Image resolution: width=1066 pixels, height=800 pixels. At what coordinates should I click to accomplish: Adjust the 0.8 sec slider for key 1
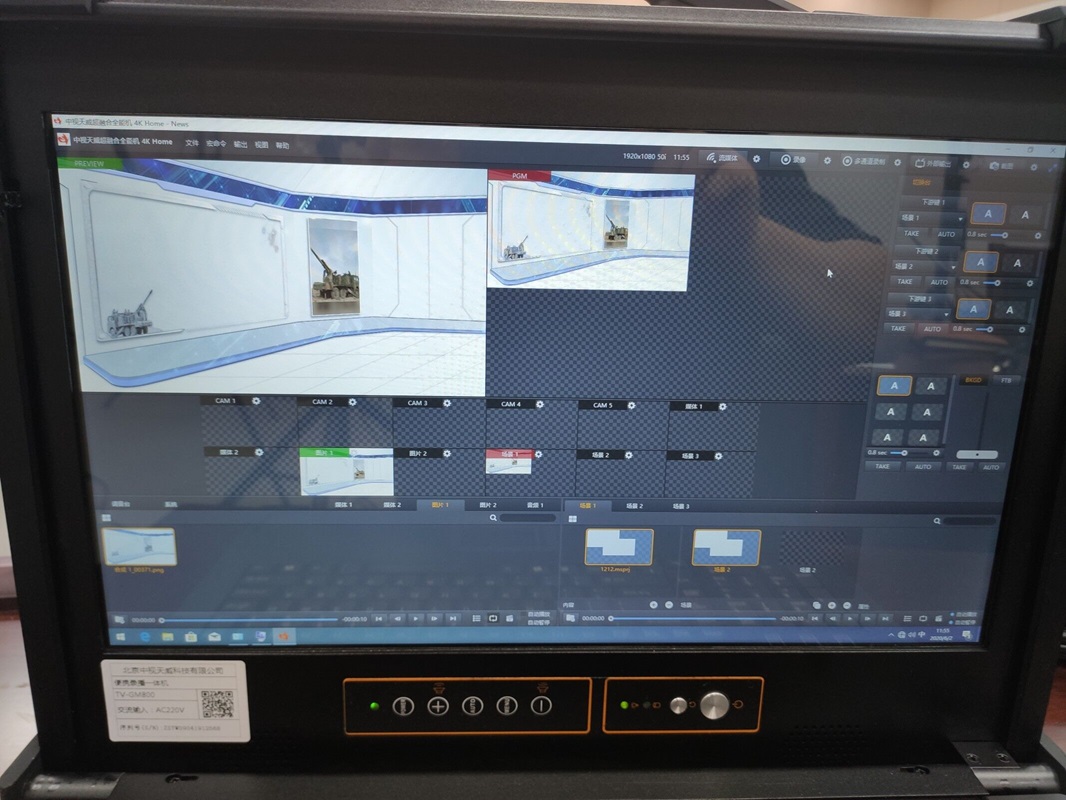(1002, 235)
